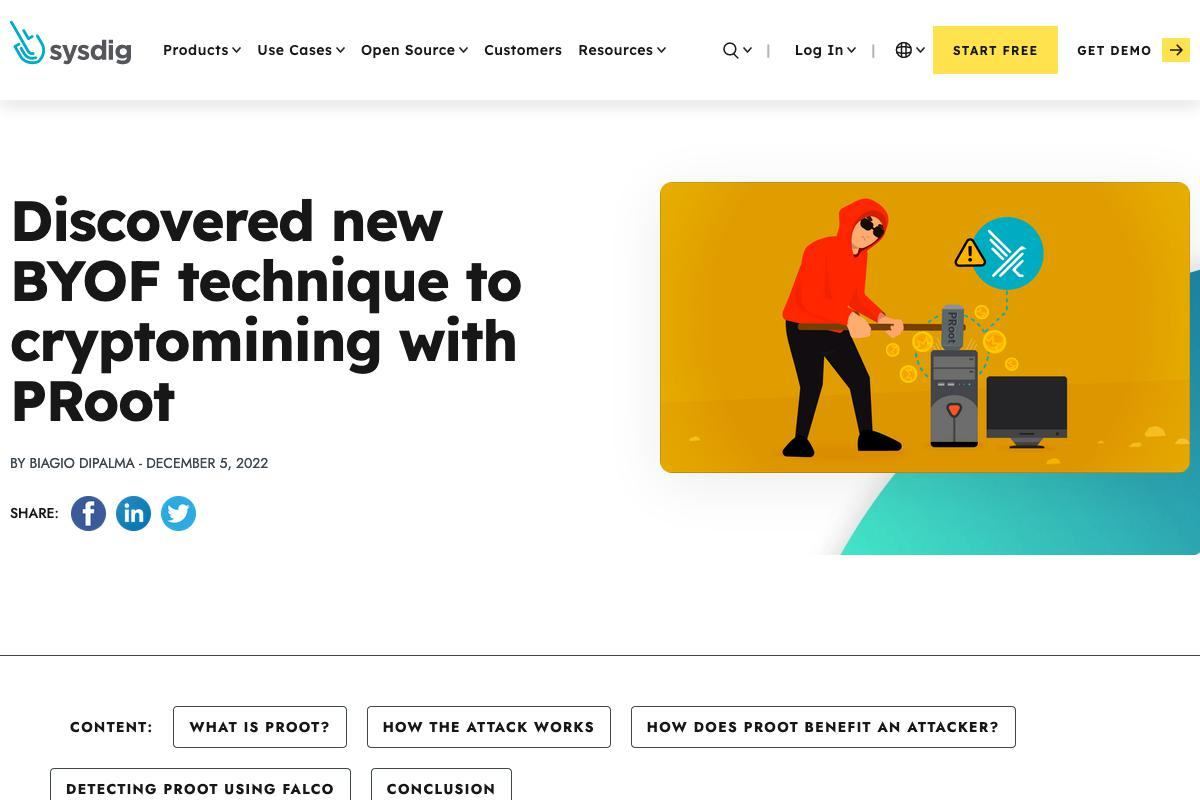The width and height of the screenshot is (1200, 800).
Task: Expand the Resources menu
Action: click(622, 50)
